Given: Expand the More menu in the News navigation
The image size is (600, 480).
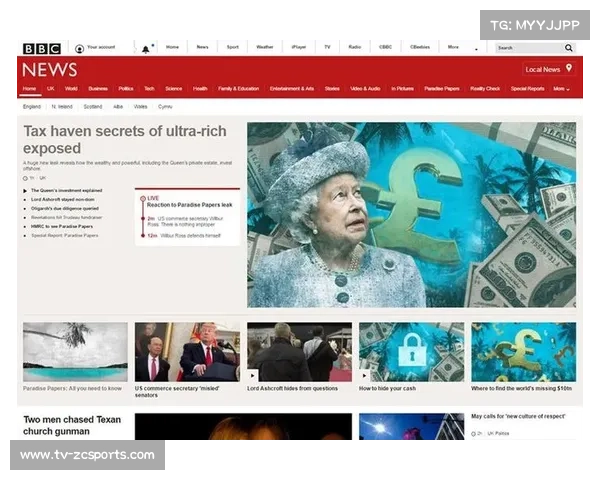Looking at the screenshot, I should click(x=560, y=89).
